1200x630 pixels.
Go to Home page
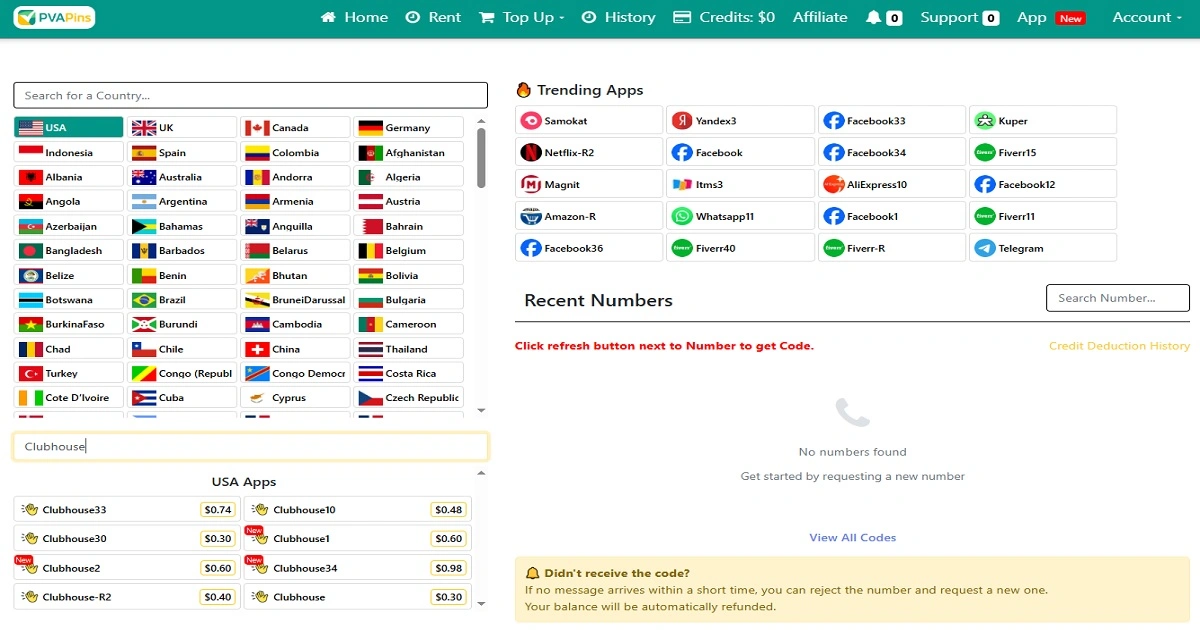tap(354, 17)
